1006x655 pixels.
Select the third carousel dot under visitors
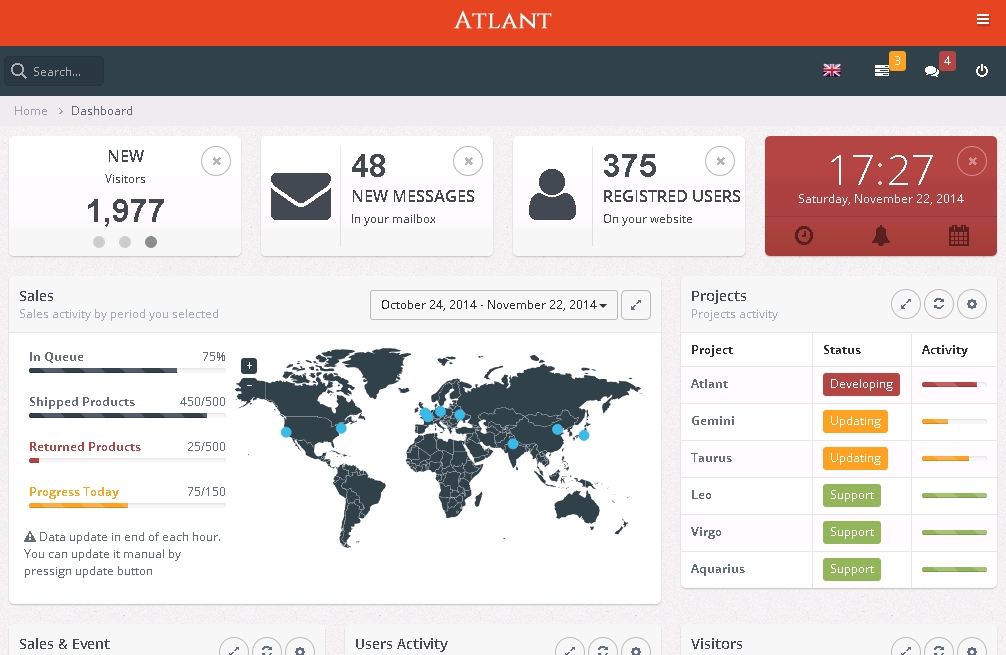click(151, 242)
